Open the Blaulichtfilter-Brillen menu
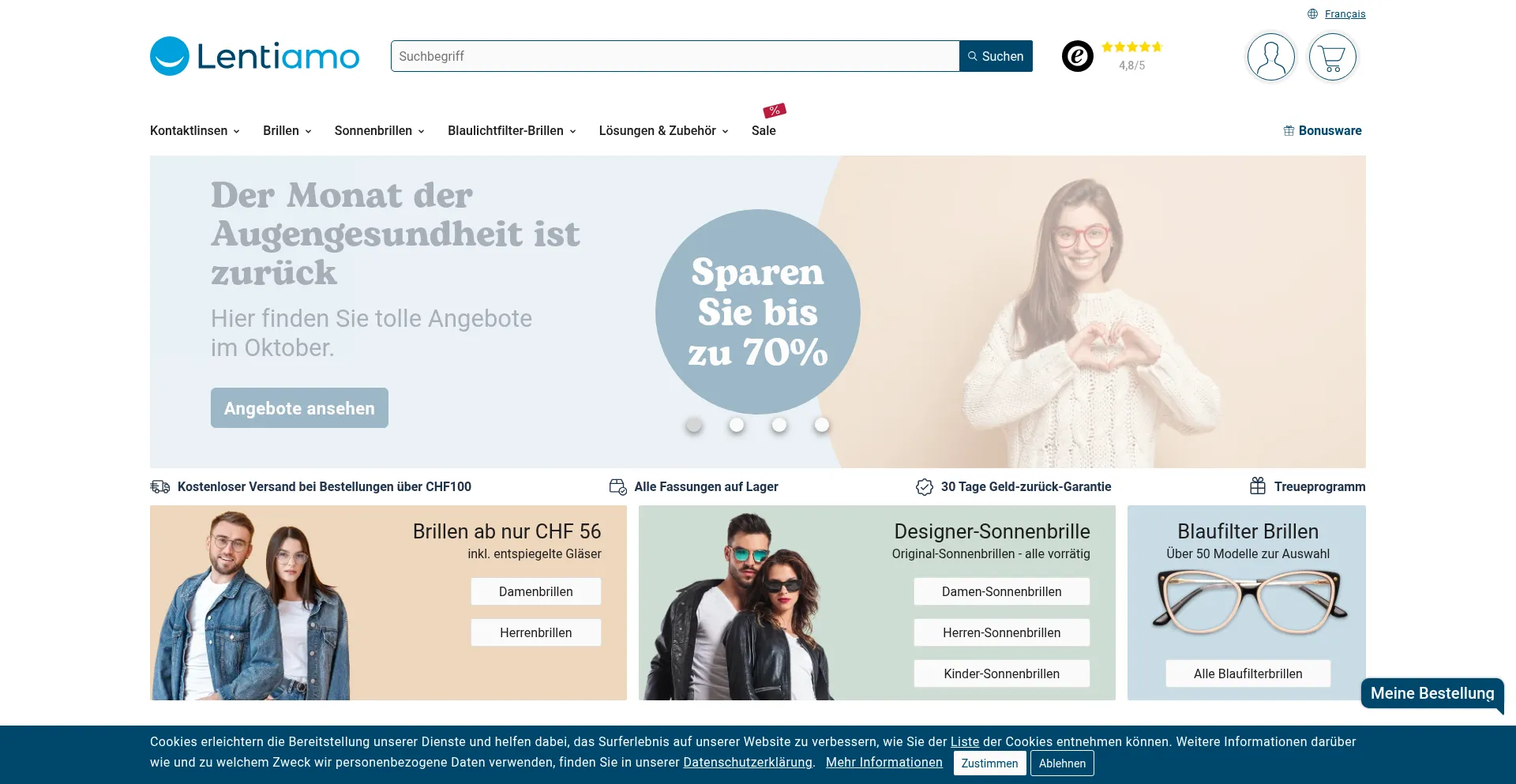 (x=512, y=131)
